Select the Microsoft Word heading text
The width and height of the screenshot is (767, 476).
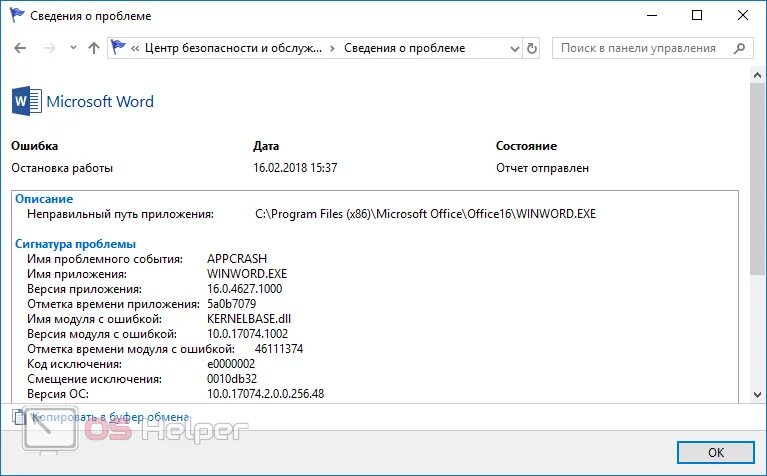(100, 101)
